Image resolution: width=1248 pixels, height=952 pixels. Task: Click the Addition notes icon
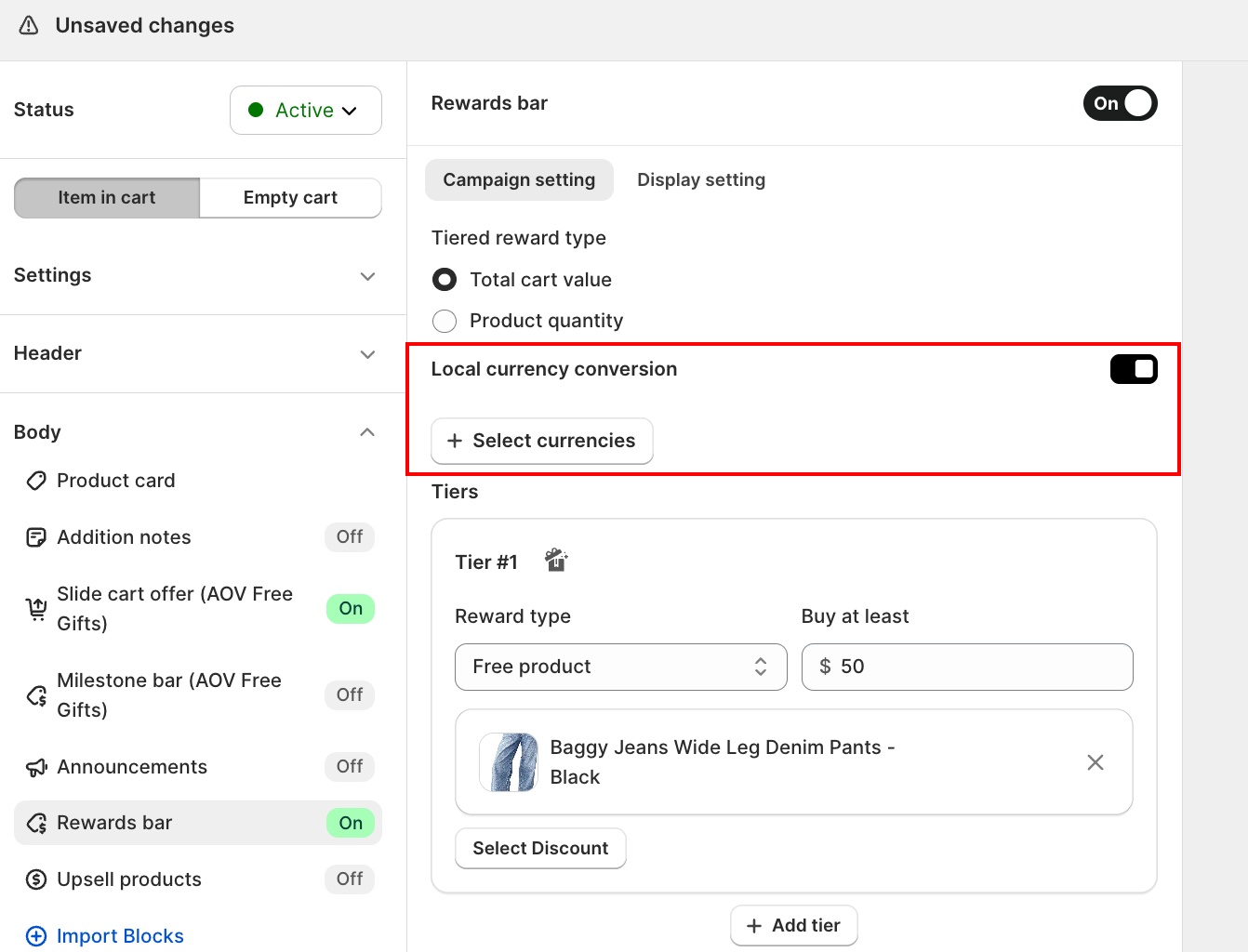[x=36, y=537]
